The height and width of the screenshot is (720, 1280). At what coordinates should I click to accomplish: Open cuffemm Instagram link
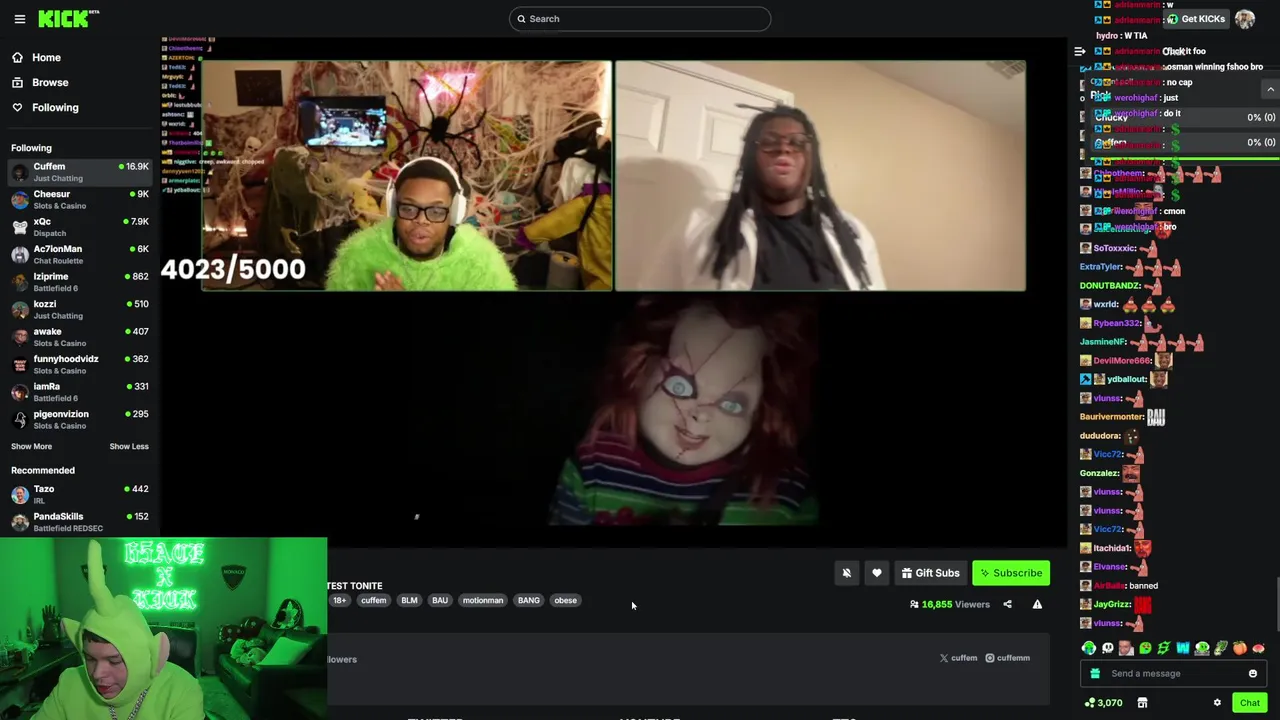point(1008,658)
